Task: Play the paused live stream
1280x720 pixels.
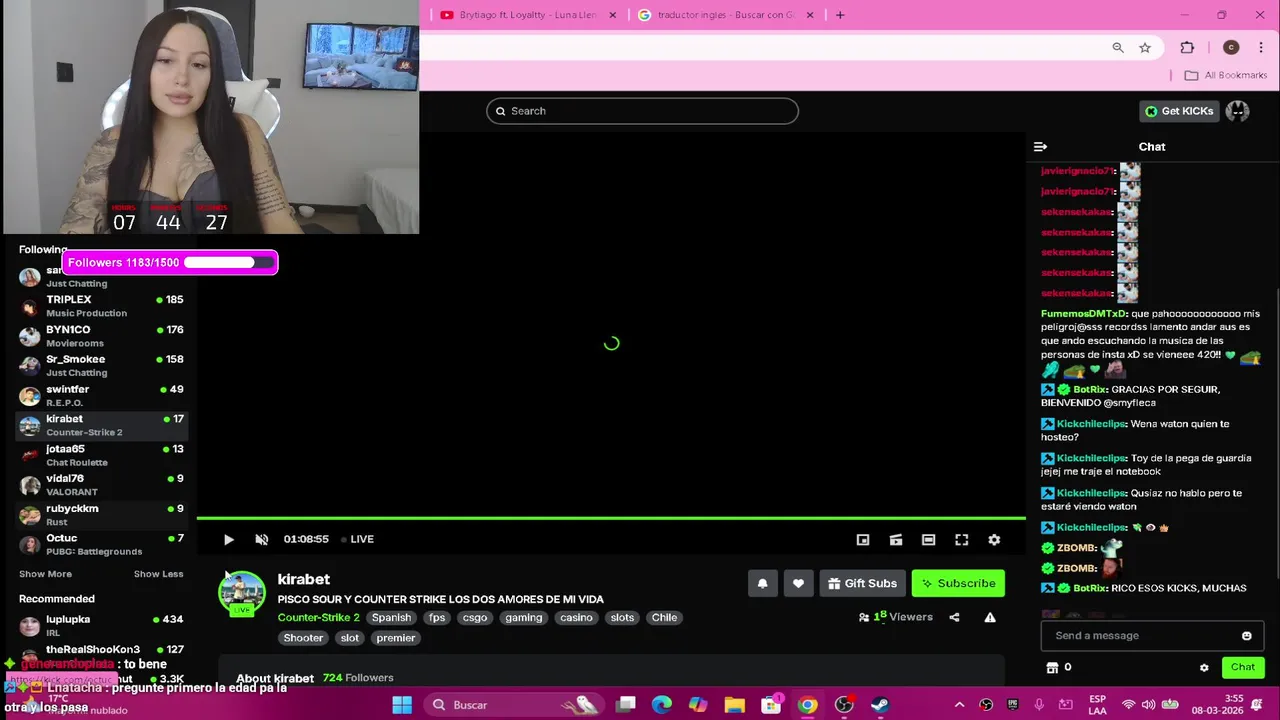Action: 228,539
